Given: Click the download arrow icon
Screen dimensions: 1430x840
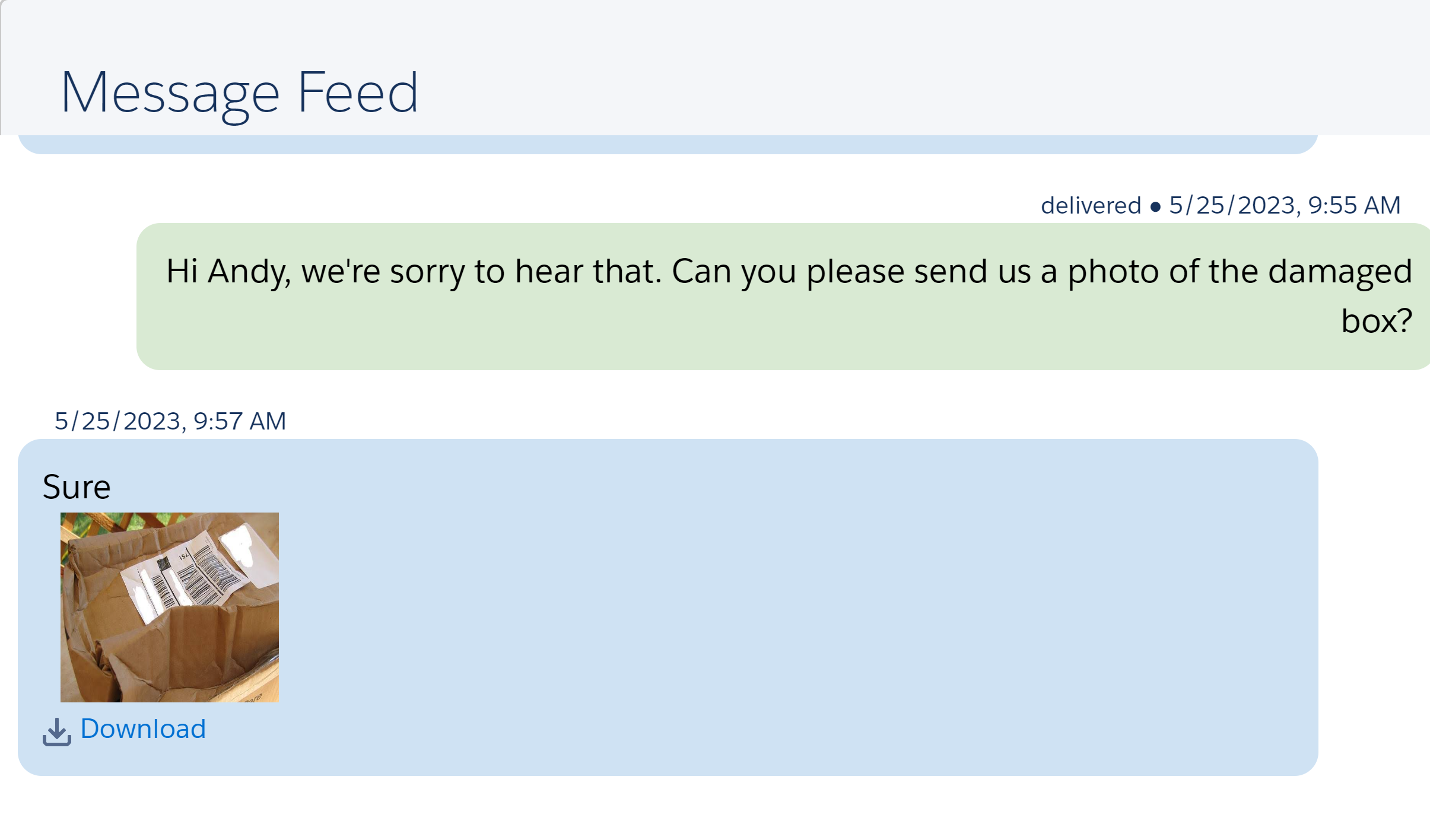Looking at the screenshot, I should point(57,731).
